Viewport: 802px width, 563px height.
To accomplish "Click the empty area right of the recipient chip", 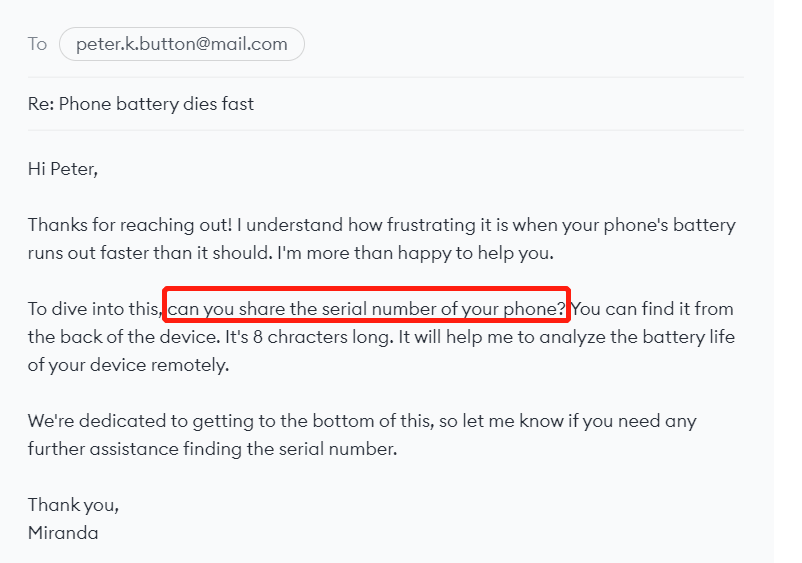I will point(522,44).
